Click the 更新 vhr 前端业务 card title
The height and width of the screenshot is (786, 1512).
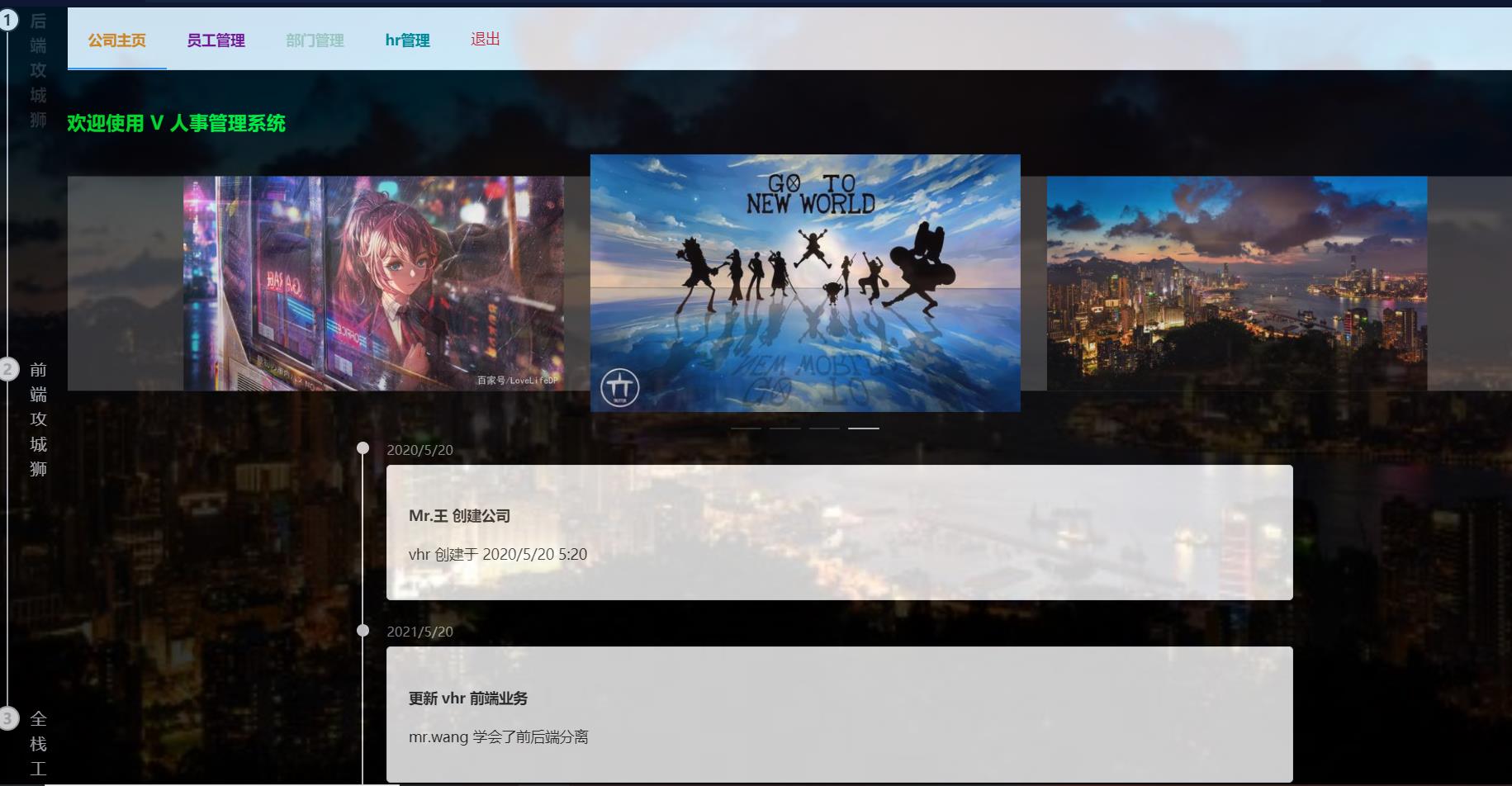(x=468, y=698)
